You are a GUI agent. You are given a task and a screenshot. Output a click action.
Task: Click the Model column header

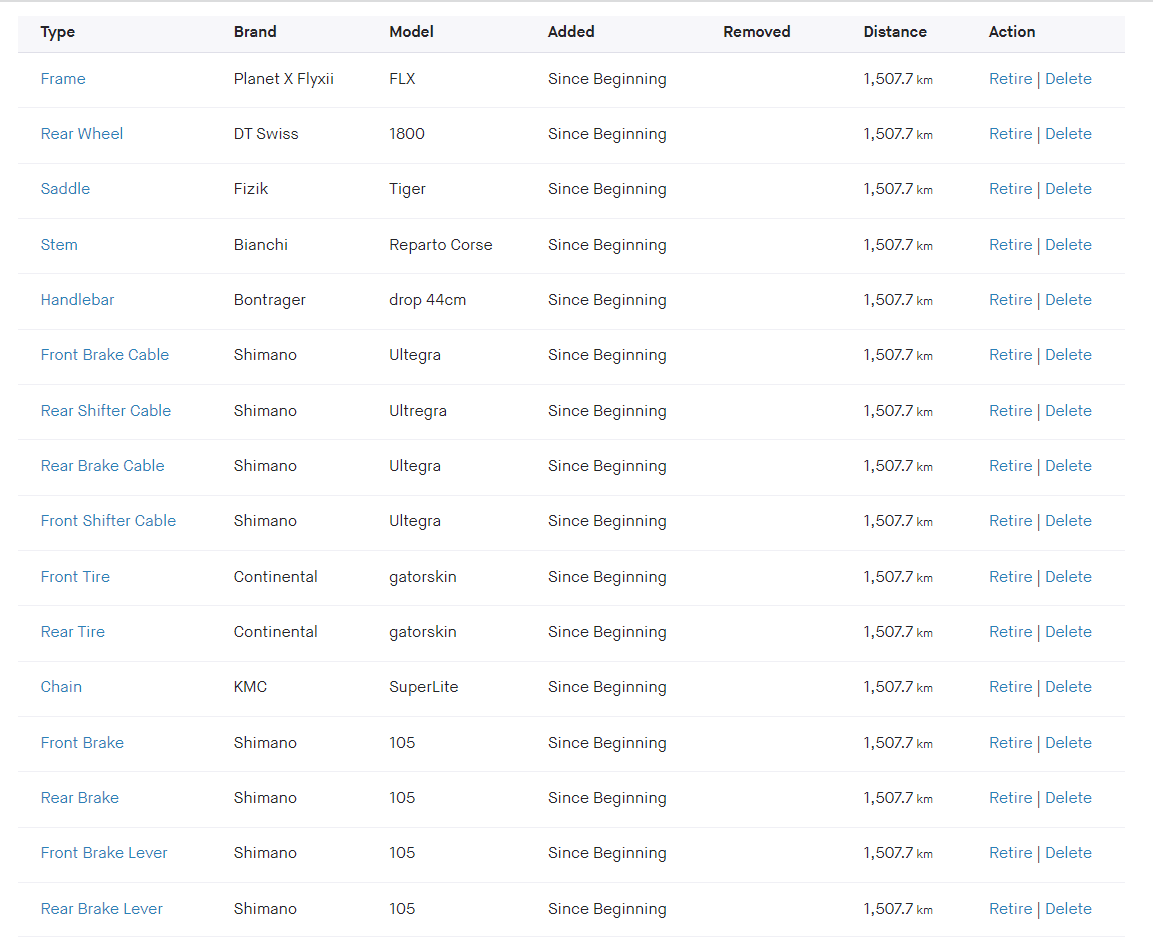(411, 32)
